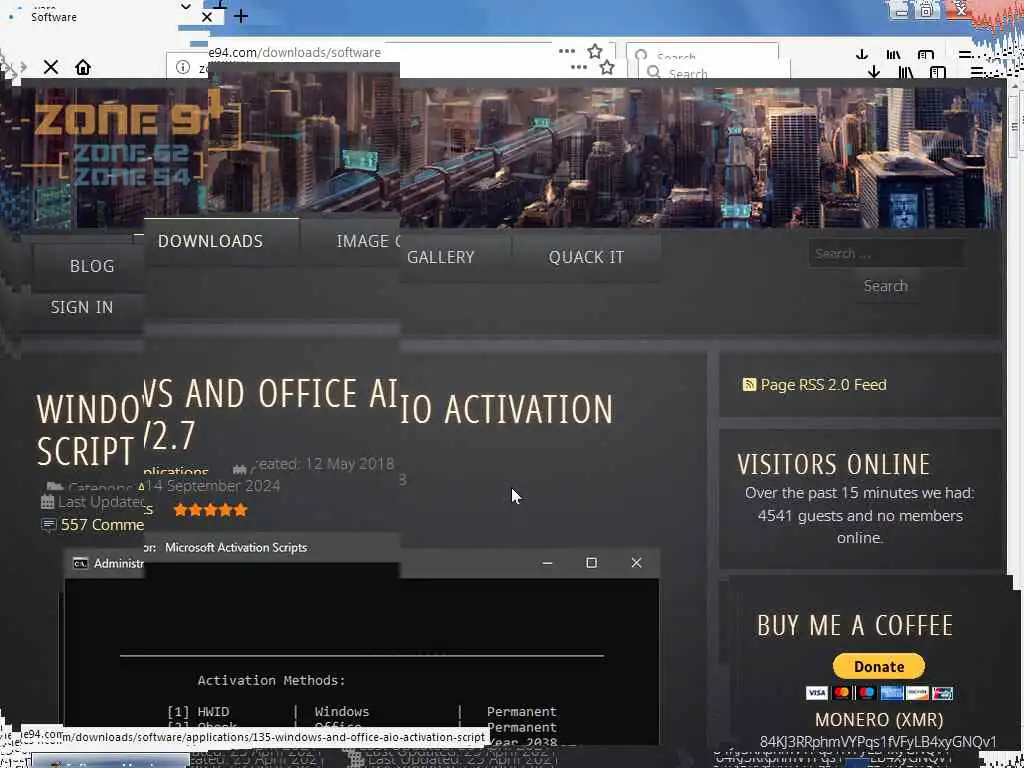Click the '4541 guests and no members' text
The height and width of the screenshot is (768, 1024).
click(860, 516)
